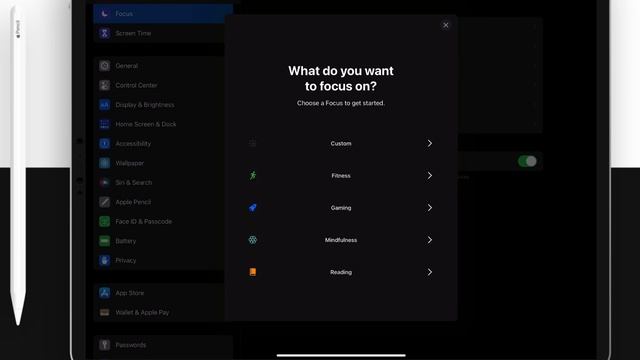Image resolution: width=640 pixels, height=360 pixels.
Task: Click the Gaming rocket icon
Action: (x=253, y=208)
